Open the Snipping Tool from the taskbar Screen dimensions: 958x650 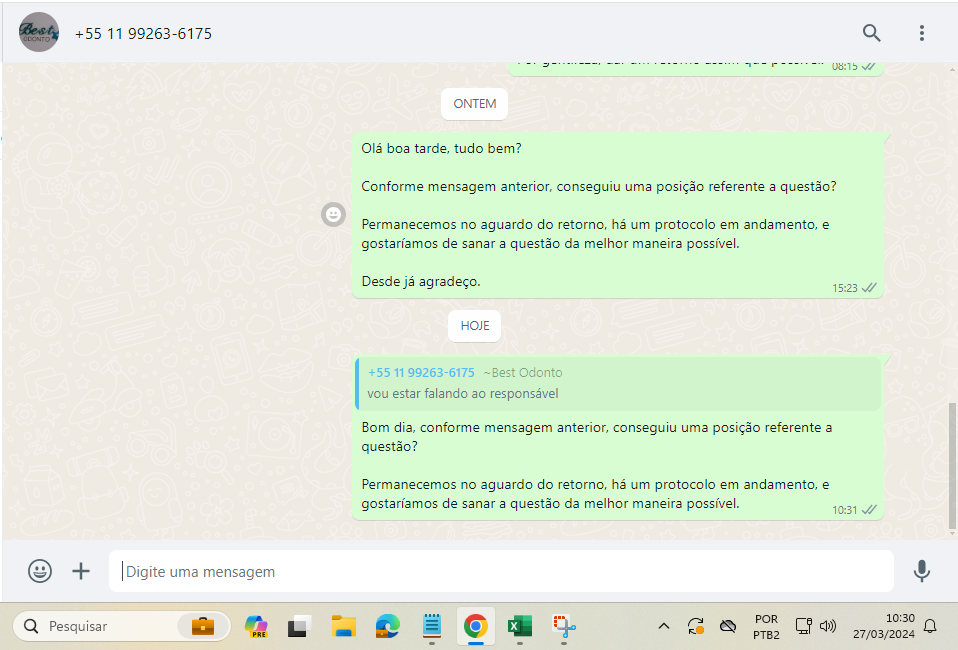(564, 626)
